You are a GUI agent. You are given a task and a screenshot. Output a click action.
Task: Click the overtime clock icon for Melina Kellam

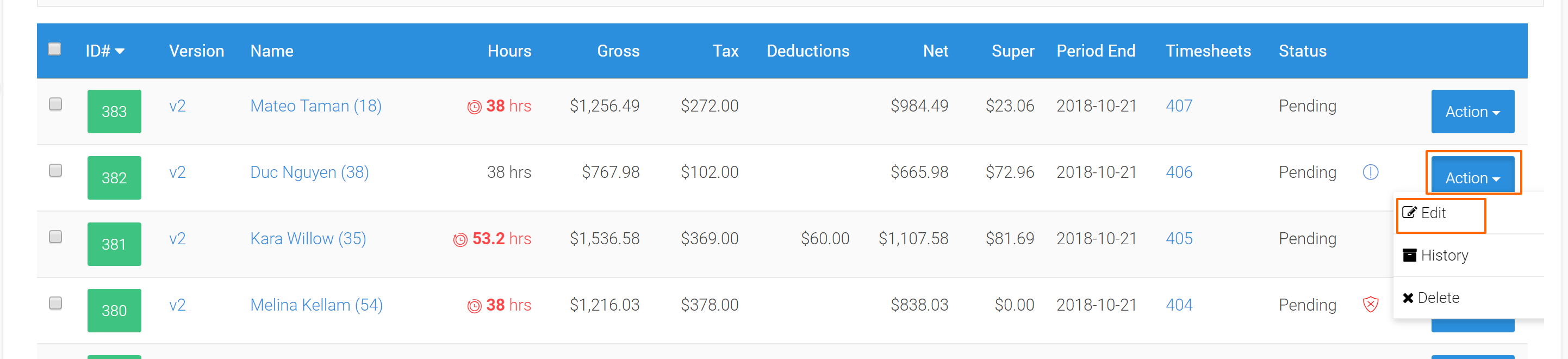click(x=474, y=306)
